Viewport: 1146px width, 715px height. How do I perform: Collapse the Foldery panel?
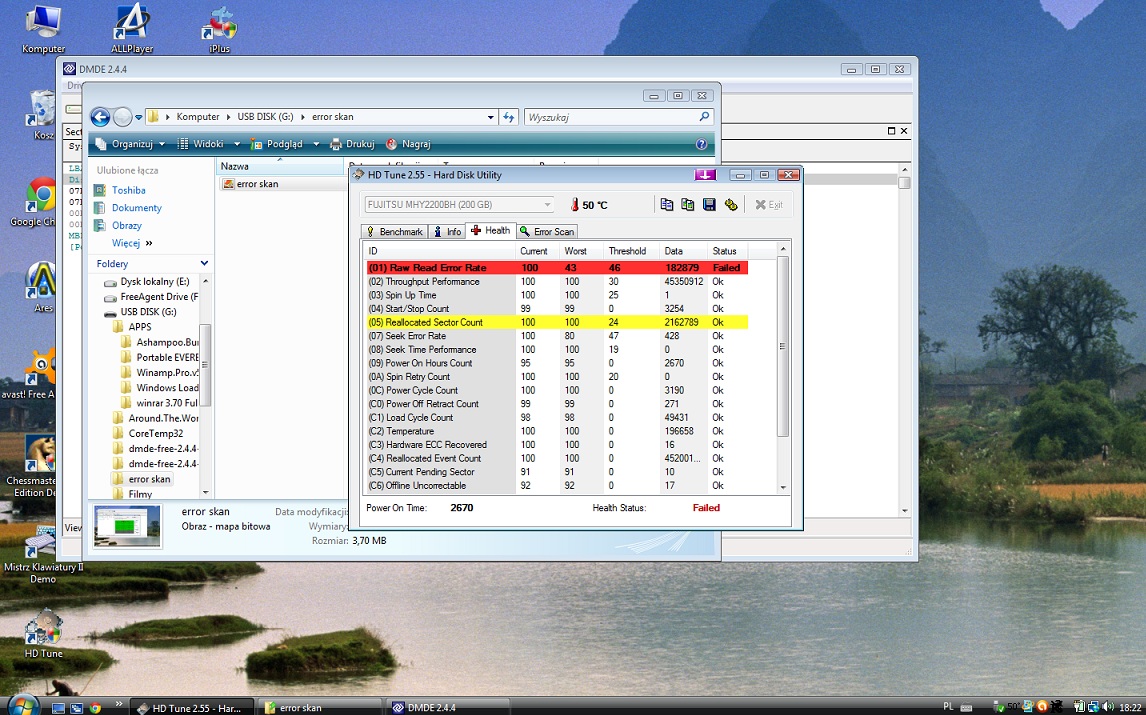pyautogui.click(x=205, y=263)
